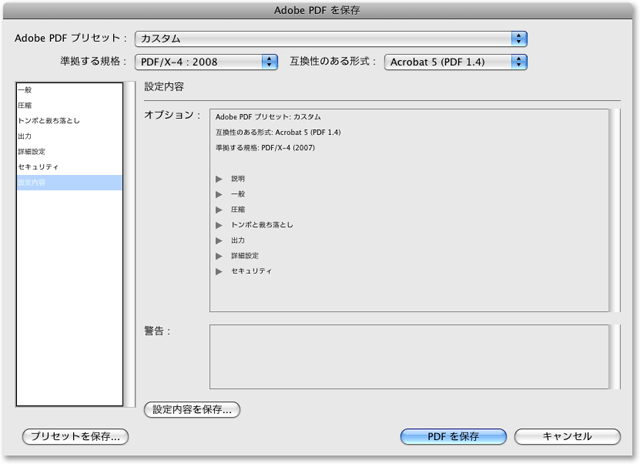Viewport: 640px width, 464px height.
Task: Click the 設定内容を保存... button
Action: [193, 409]
